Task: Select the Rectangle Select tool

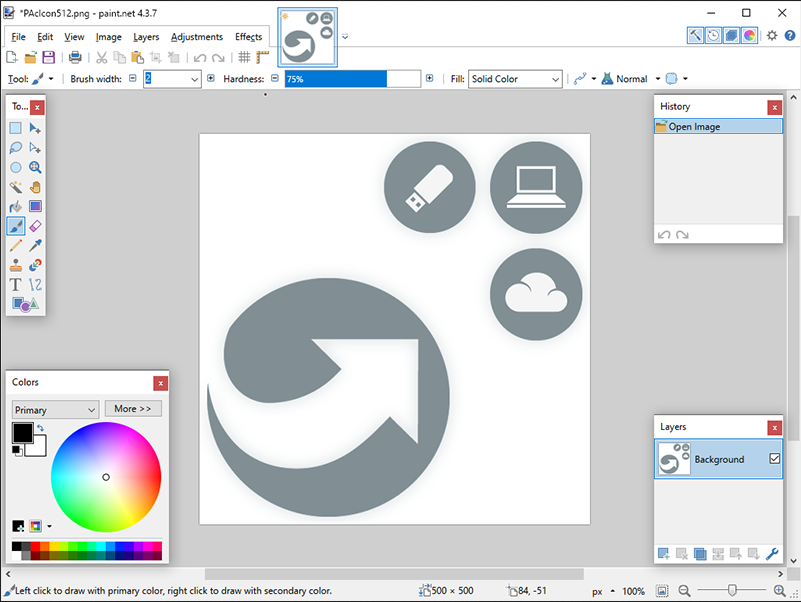Action: tap(16, 128)
